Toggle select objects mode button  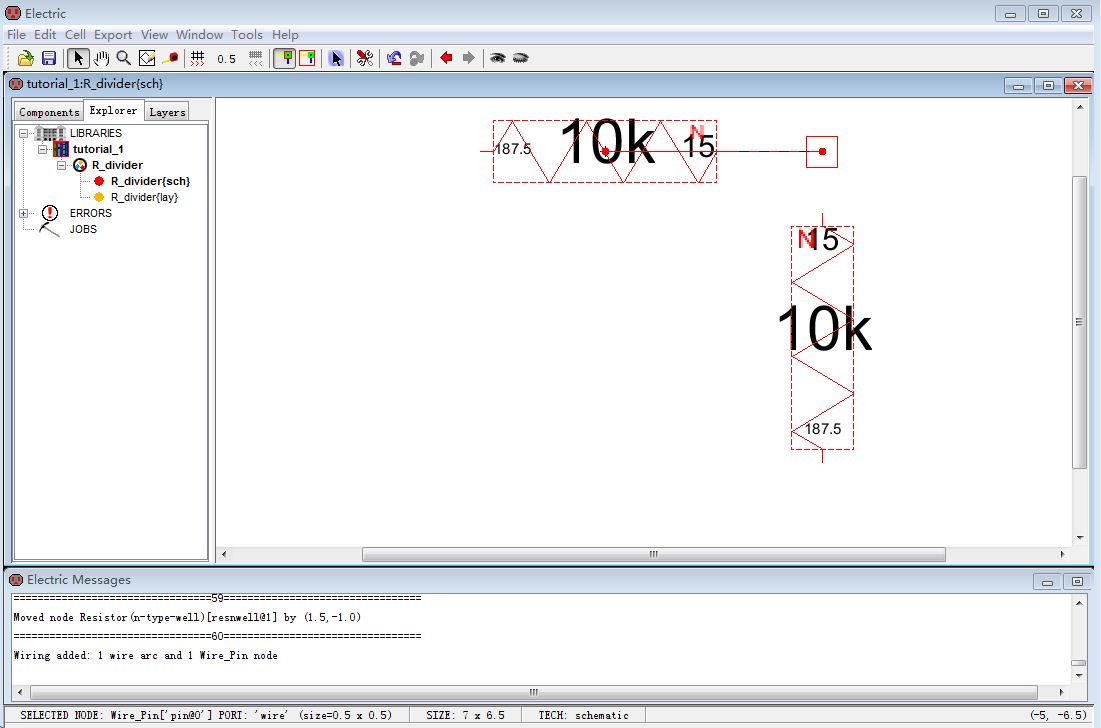point(284,58)
